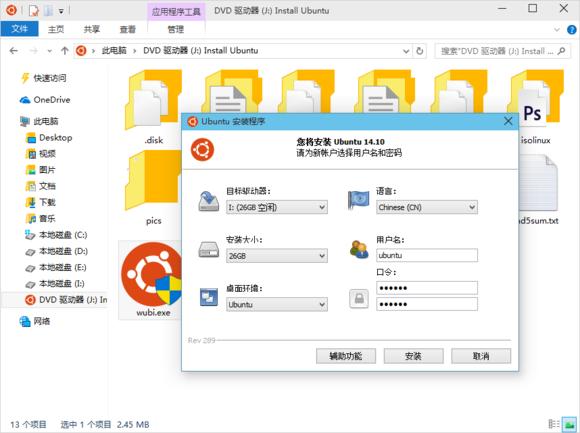Click the Ubuntu logo in installer header

(202, 149)
